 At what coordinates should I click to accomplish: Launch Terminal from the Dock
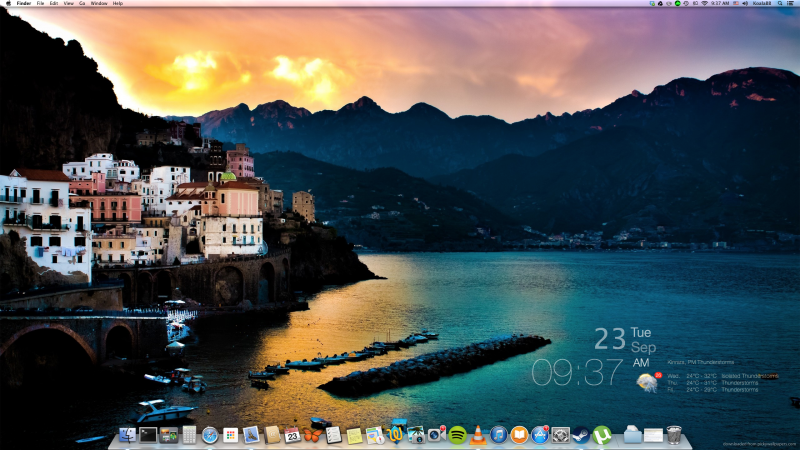tap(147, 435)
